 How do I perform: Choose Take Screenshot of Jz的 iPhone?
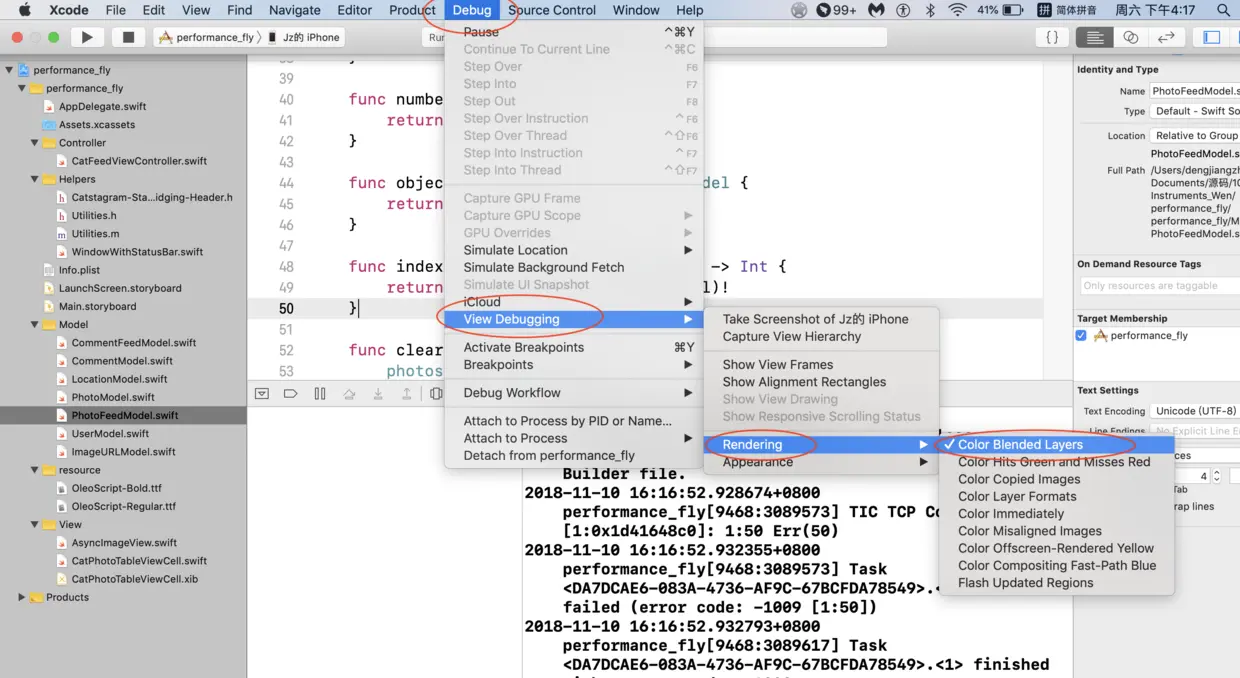[x=816, y=319]
